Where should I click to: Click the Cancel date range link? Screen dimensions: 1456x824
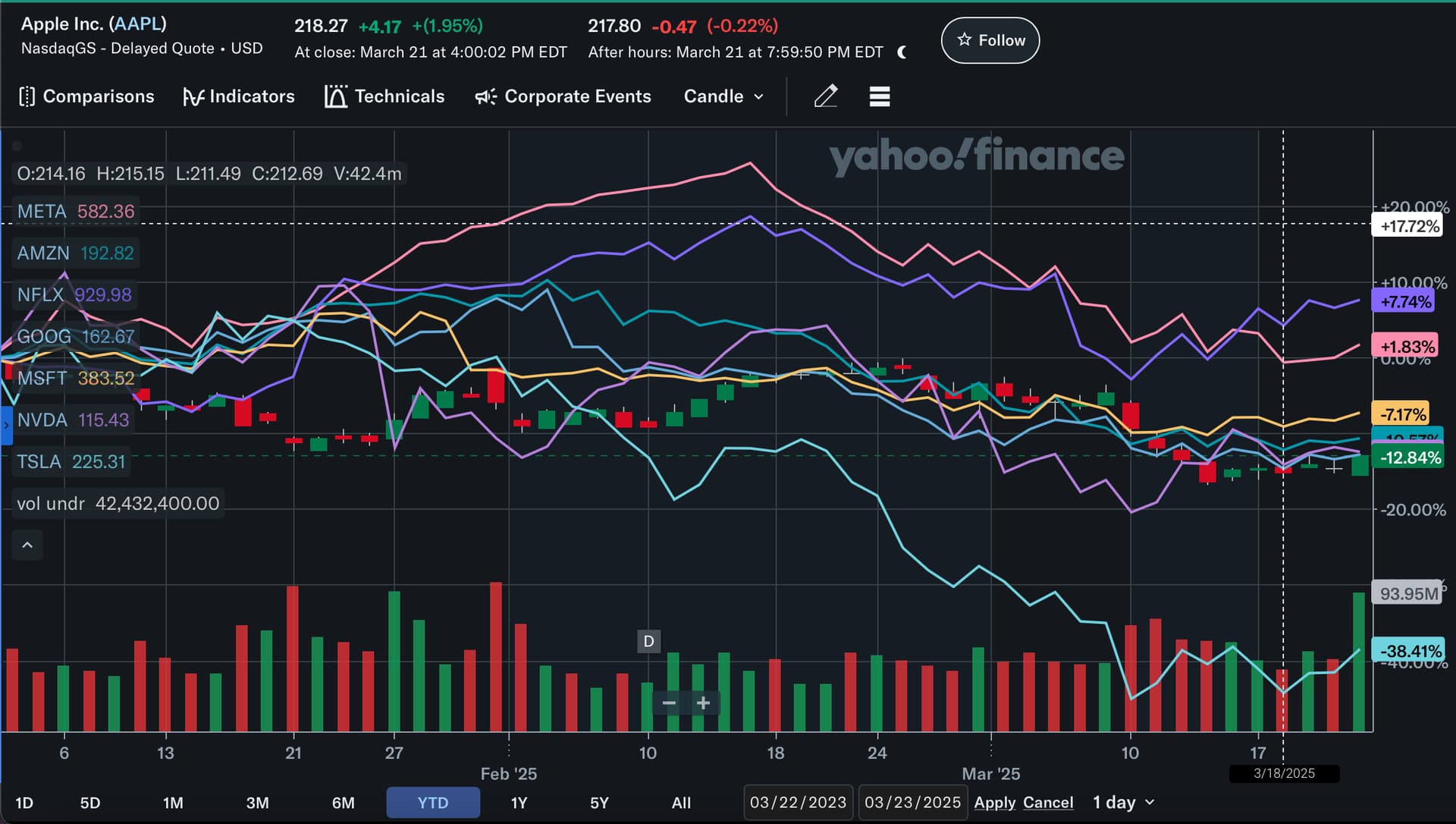pos(1048,803)
